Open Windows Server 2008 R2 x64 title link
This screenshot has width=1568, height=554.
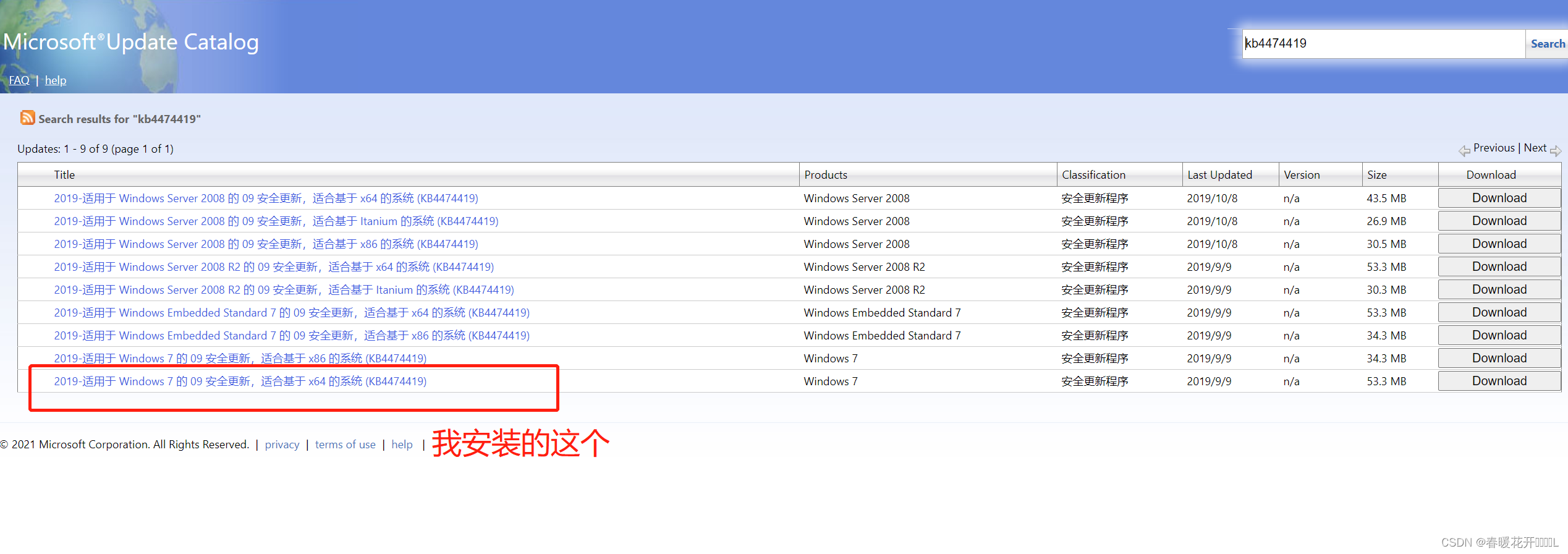(274, 267)
